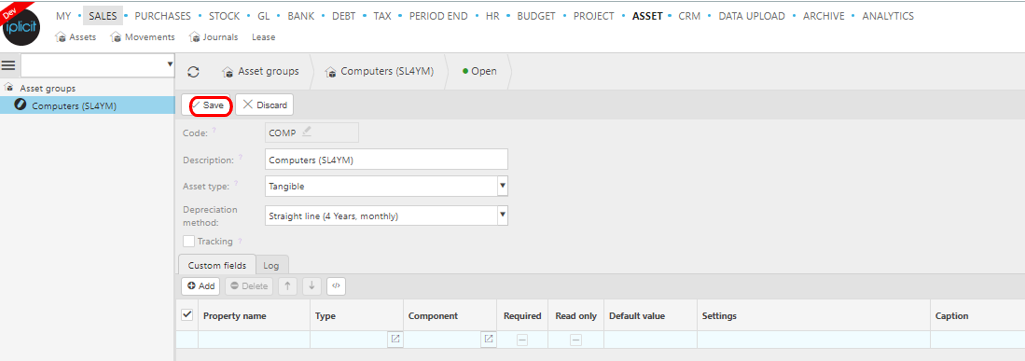Open the SALES menu
1025x361 pixels.
click(103, 16)
